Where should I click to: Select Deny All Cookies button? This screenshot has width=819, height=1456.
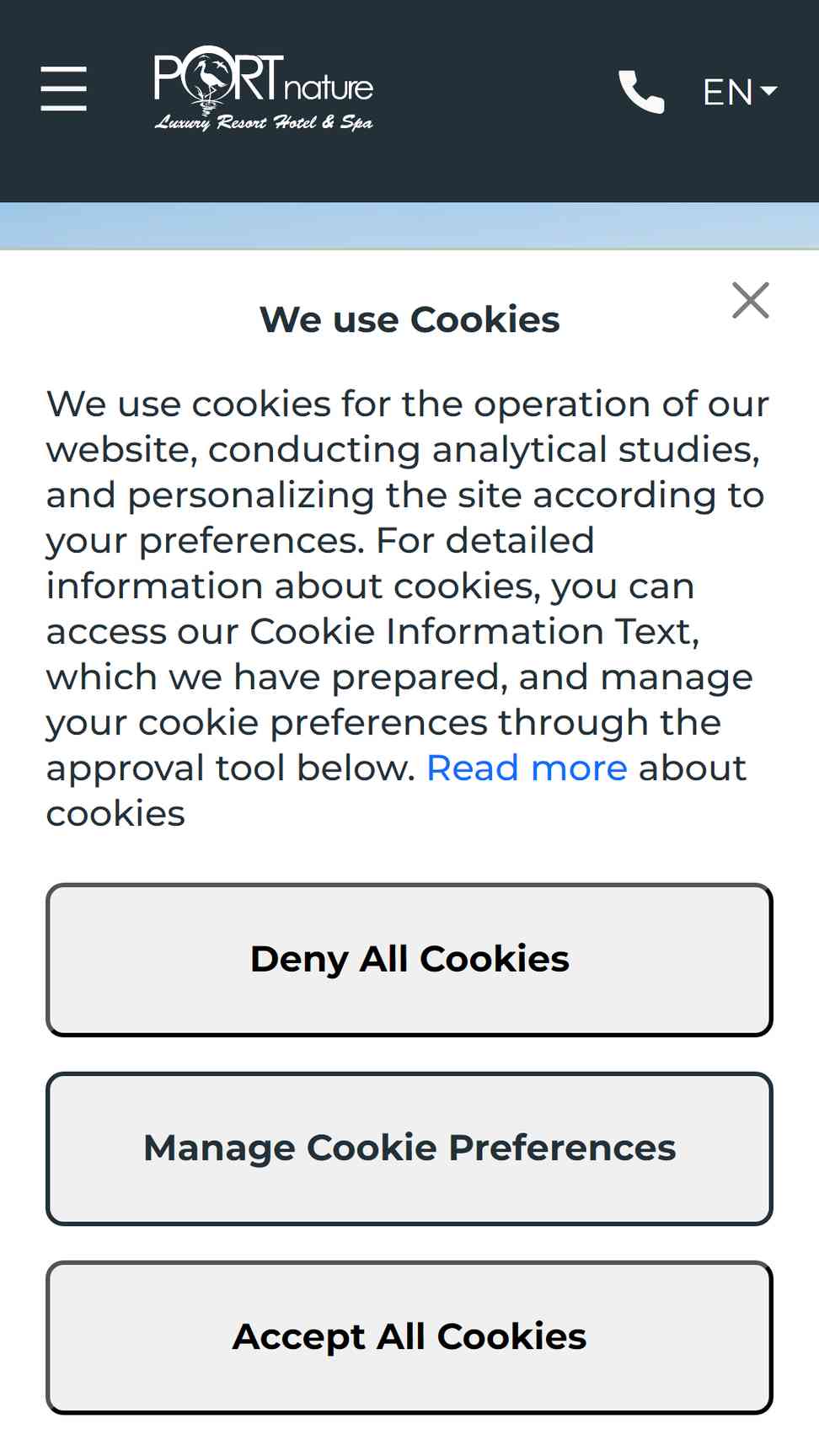click(x=409, y=960)
